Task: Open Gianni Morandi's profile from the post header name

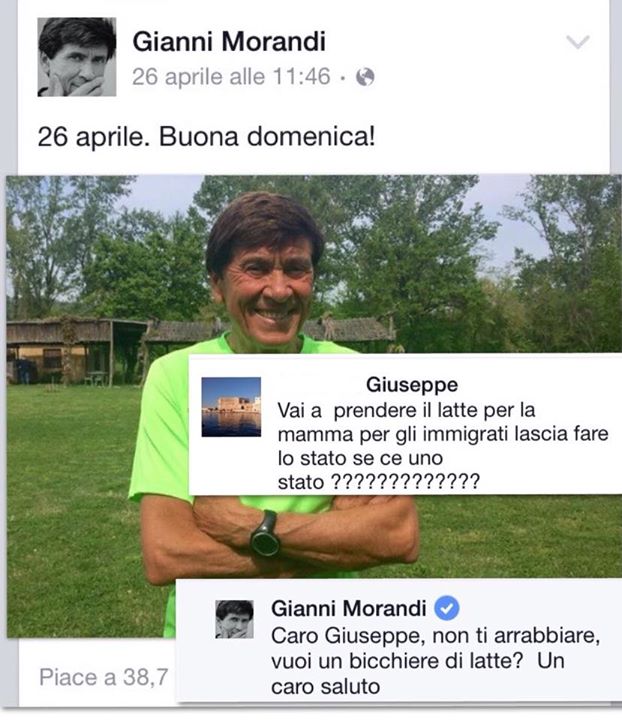Action: pos(229,41)
